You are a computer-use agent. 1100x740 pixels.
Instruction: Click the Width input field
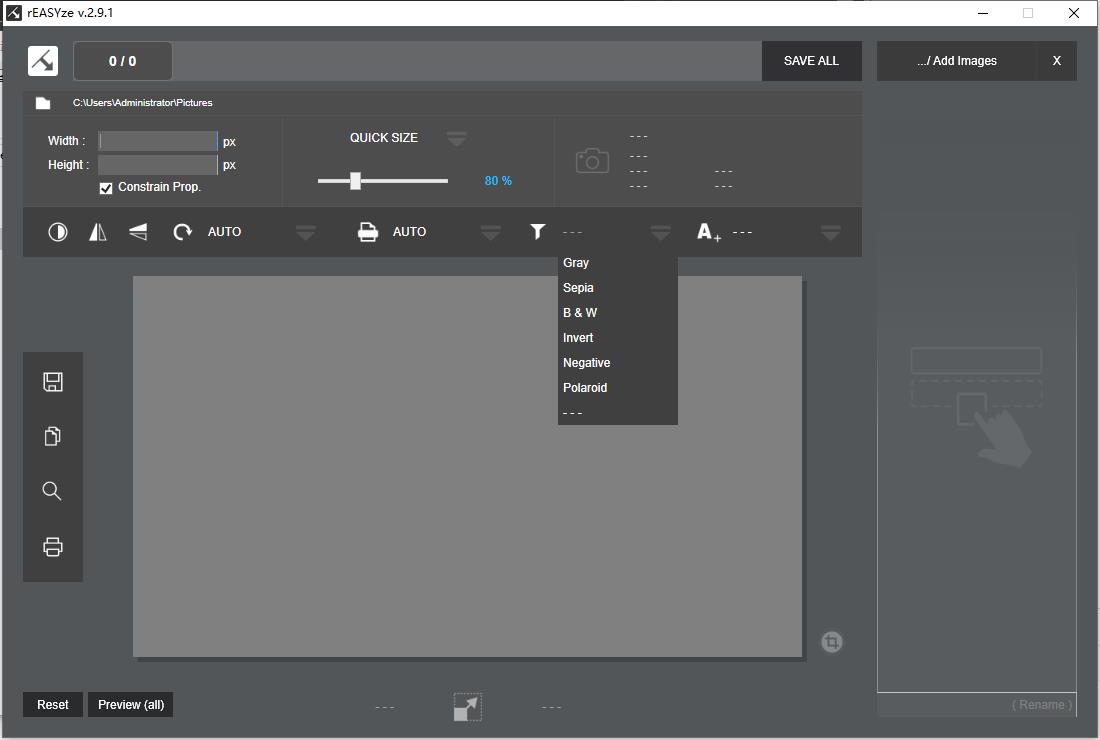click(x=158, y=141)
